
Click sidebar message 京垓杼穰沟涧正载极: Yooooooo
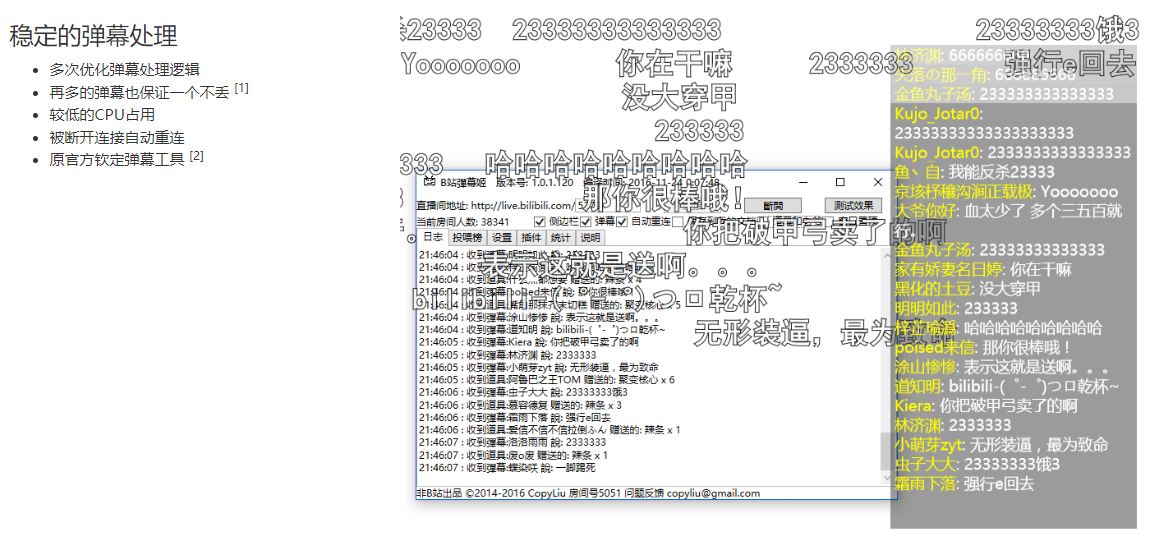click(1006, 192)
